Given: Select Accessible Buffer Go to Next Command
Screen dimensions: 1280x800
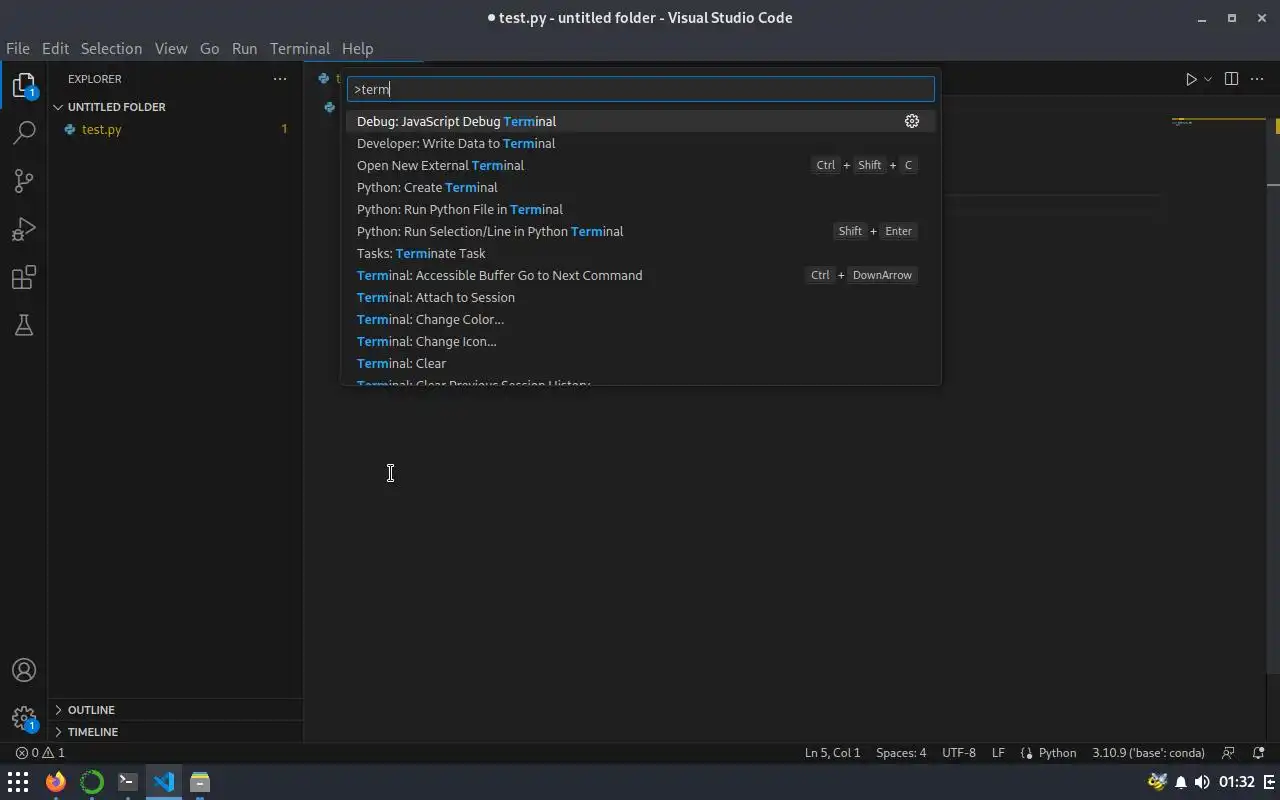Looking at the screenshot, I should click(x=640, y=275).
